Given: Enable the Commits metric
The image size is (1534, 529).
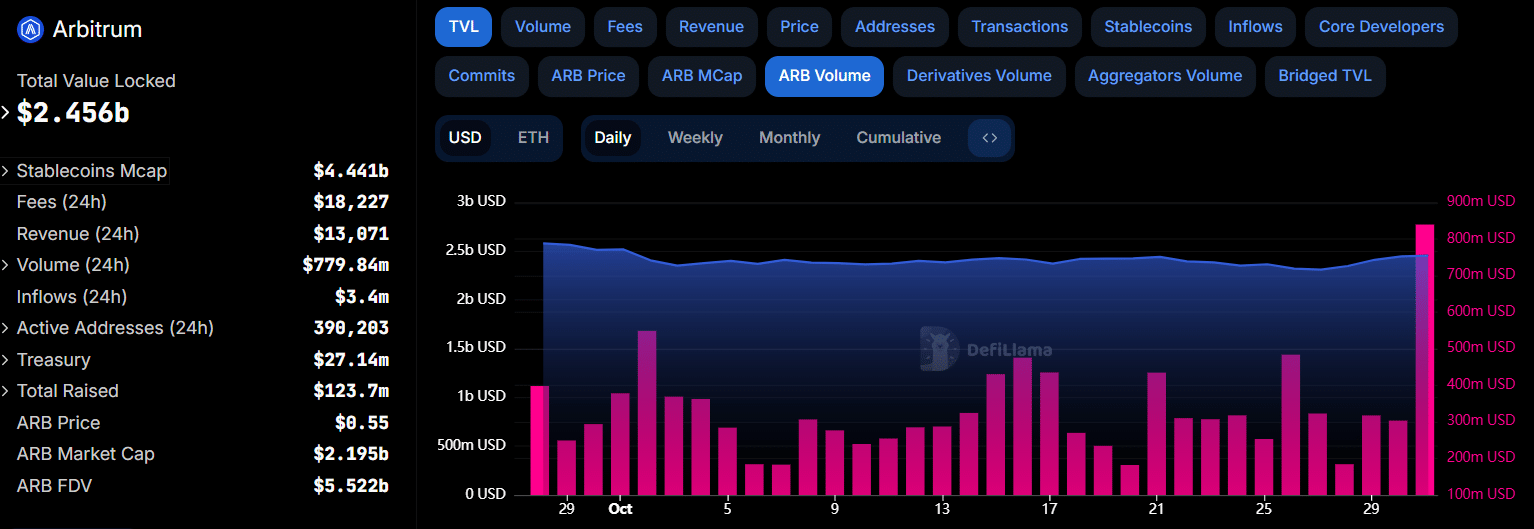Looking at the screenshot, I should pyautogui.click(x=482, y=76).
